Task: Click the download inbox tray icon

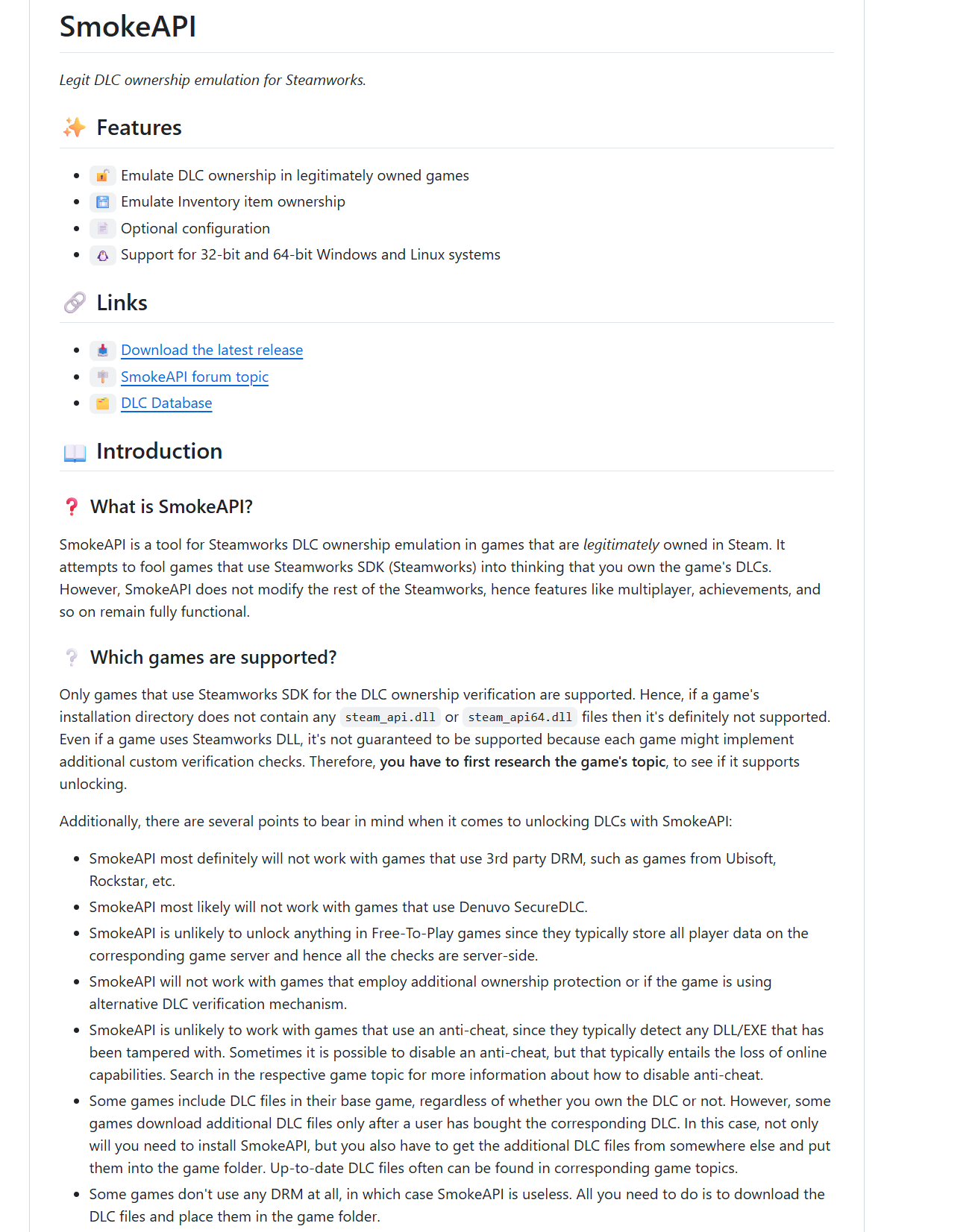Action: point(103,351)
